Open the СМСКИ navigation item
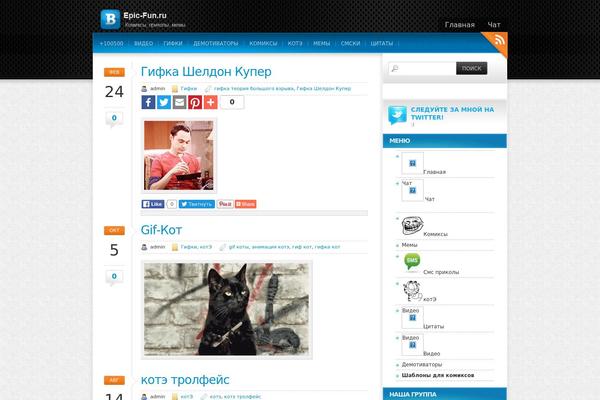 (351, 44)
